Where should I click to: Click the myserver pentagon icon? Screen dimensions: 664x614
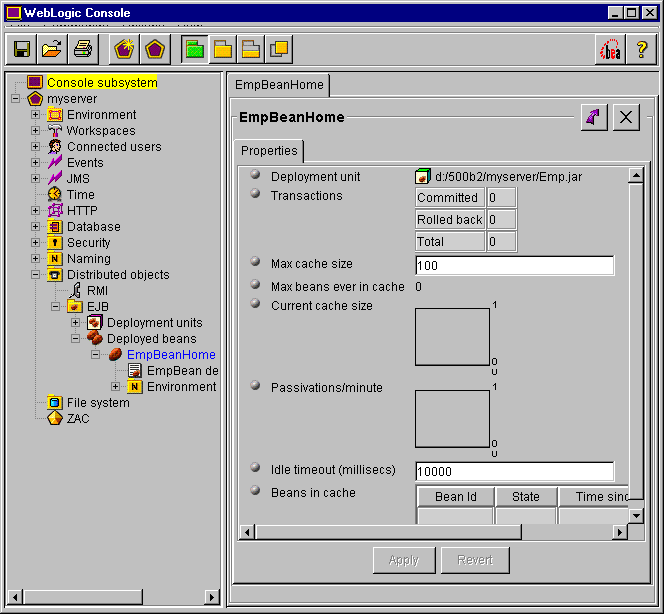(35, 99)
